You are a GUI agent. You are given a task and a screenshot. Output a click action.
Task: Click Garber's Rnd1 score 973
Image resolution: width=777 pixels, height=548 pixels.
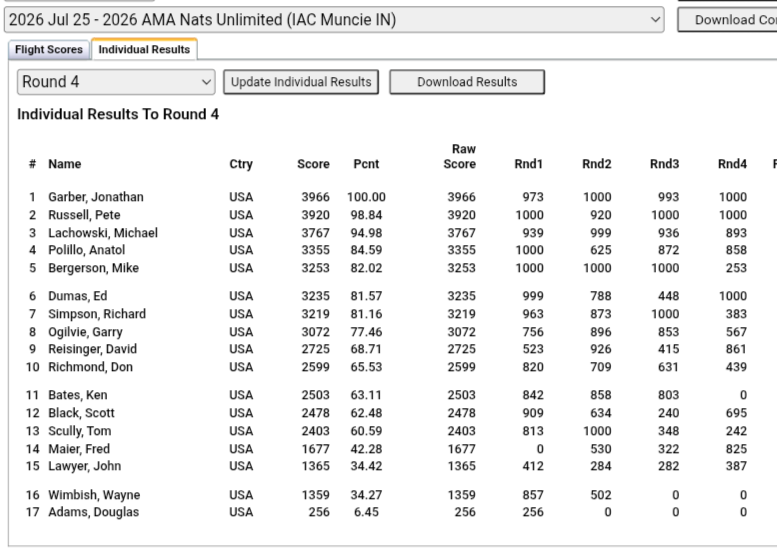[533, 197]
